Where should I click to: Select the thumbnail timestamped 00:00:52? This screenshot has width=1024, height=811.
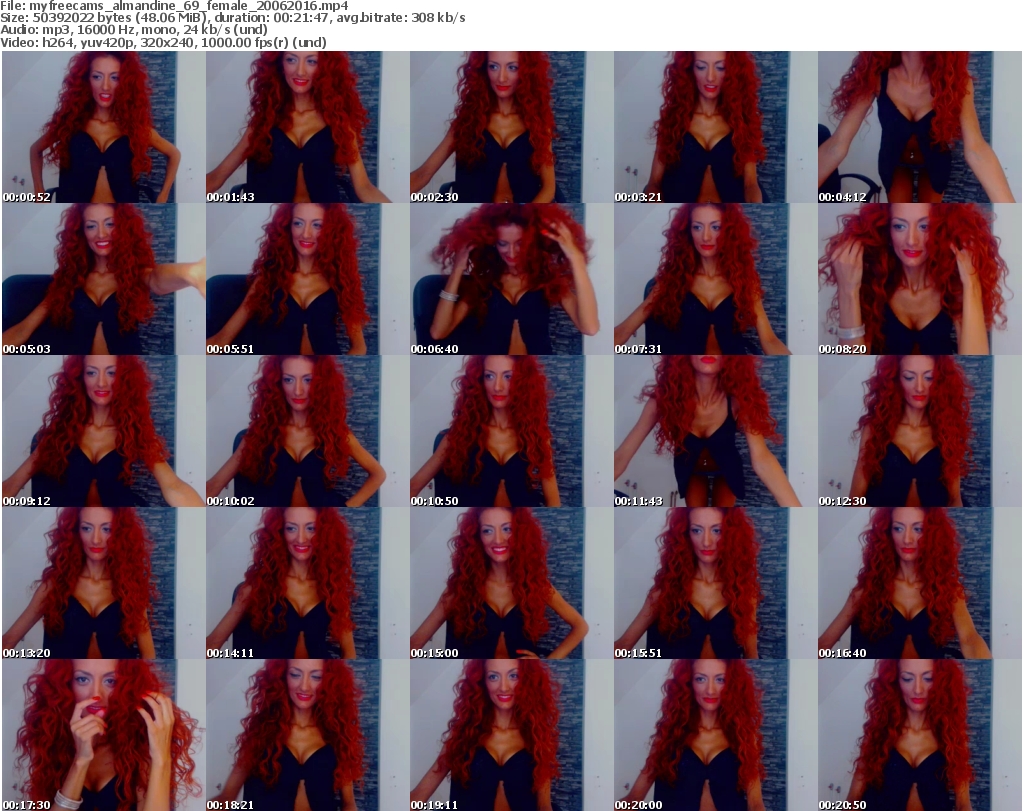(x=104, y=127)
